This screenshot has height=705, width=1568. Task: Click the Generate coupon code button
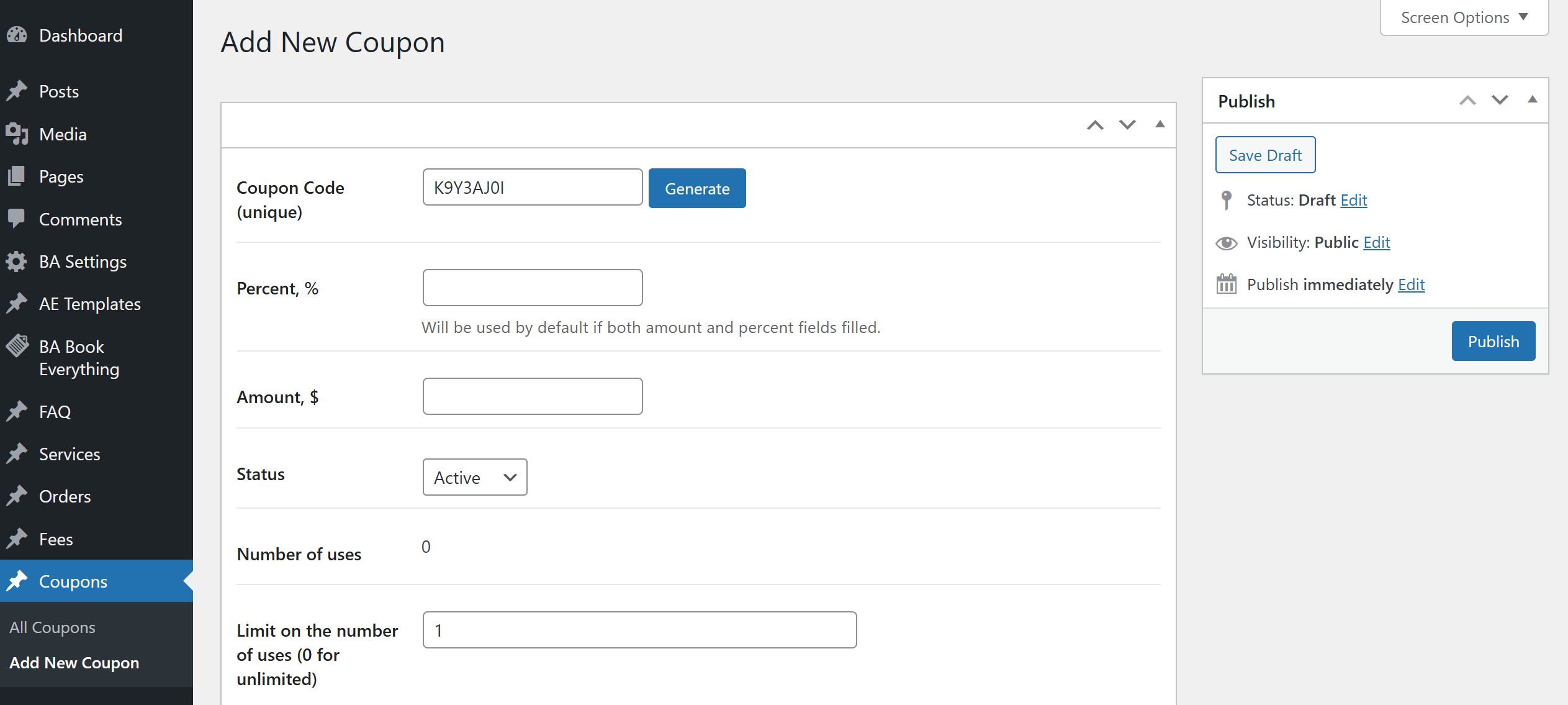(x=697, y=188)
